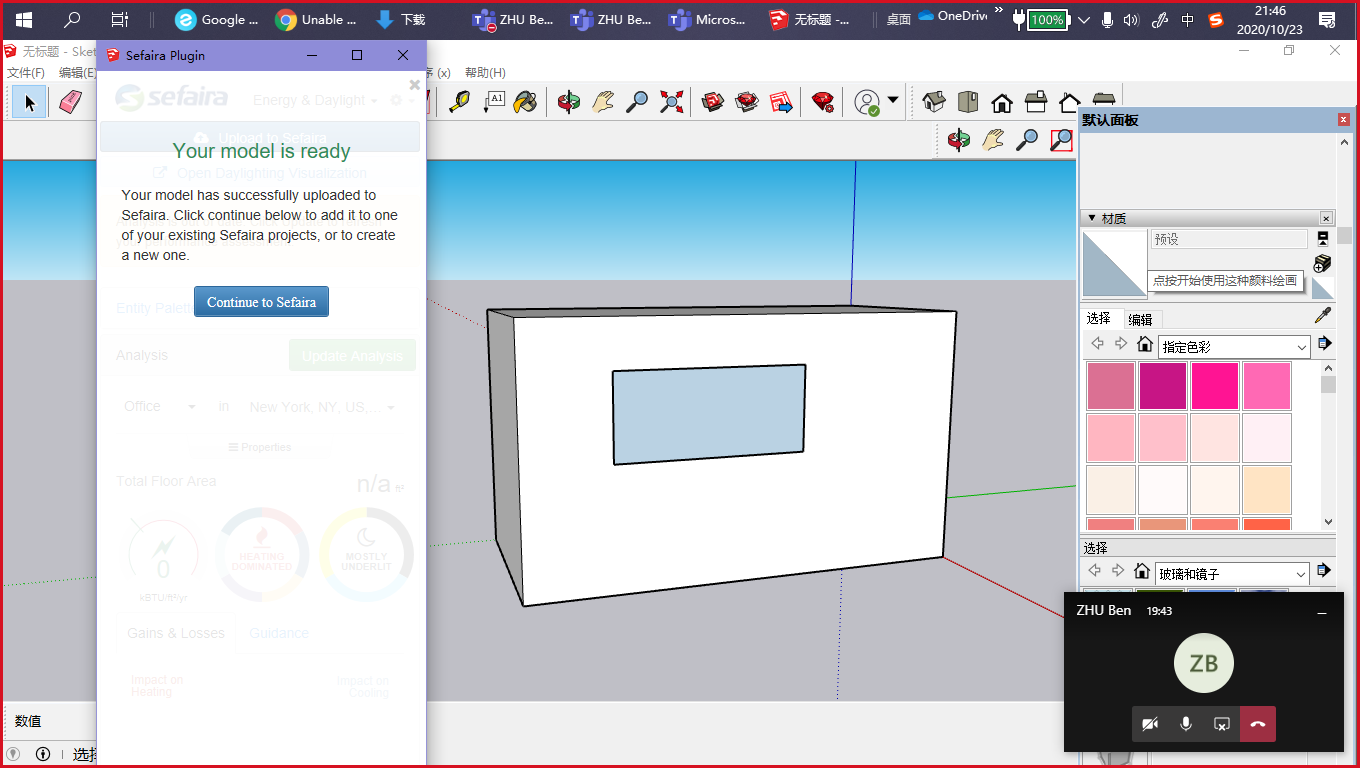Open the Extension Manager ruby icon
The width and height of the screenshot is (1360, 768).
tap(822, 102)
